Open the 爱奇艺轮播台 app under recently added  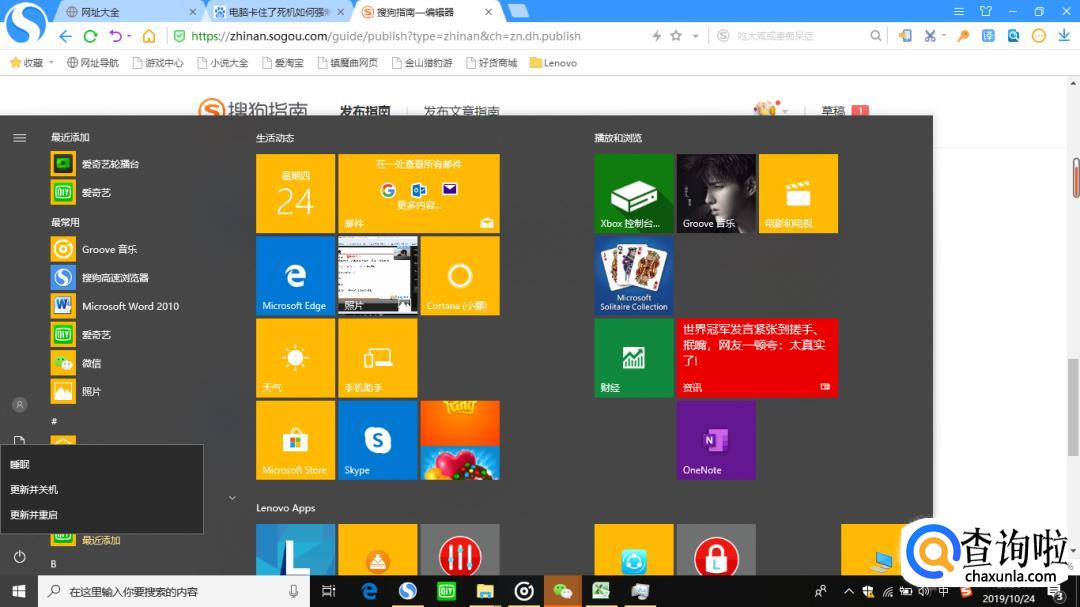point(96,164)
